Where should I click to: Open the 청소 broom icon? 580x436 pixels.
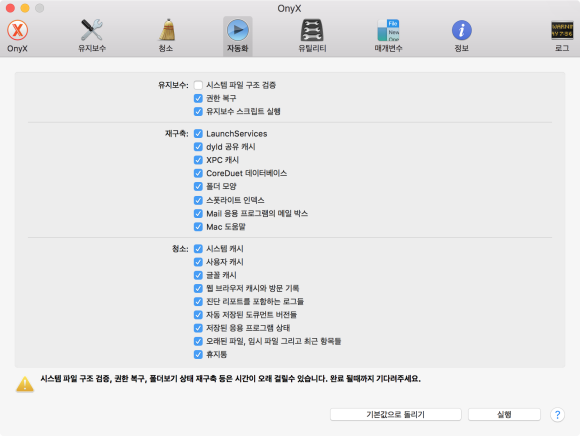[x=166, y=30]
